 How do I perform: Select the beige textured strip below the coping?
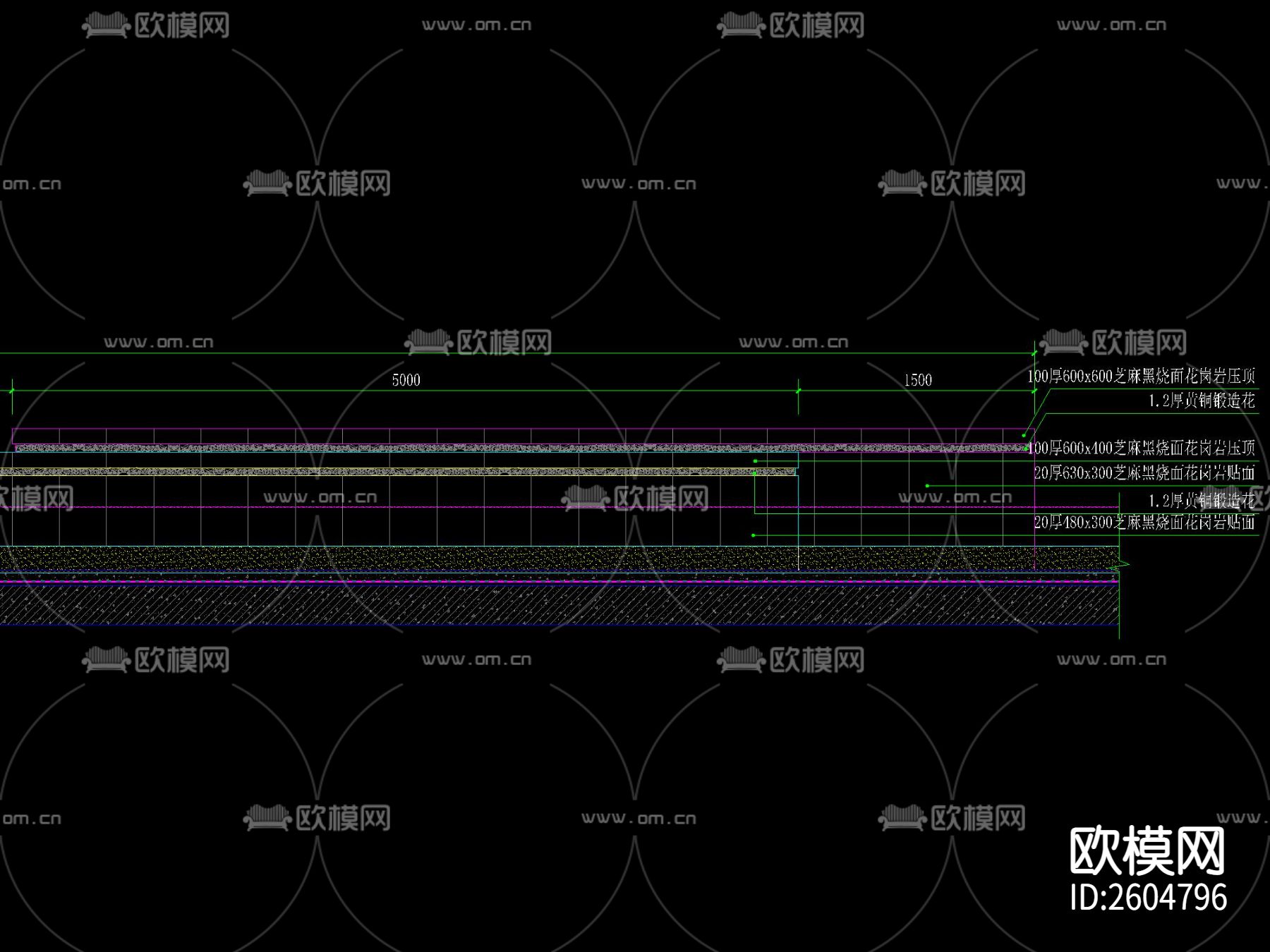(x=398, y=472)
